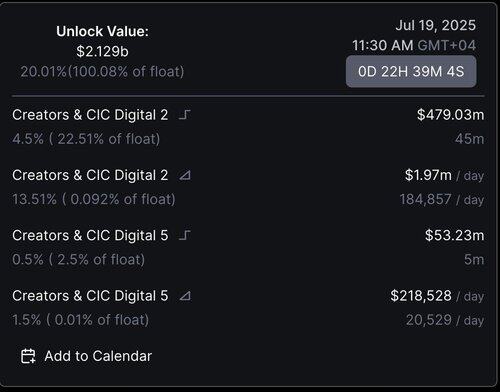Click linear vesting icon next to Creators & CIC Digital 5
Image resolution: width=500 pixels, height=392 pixels.
185,296
